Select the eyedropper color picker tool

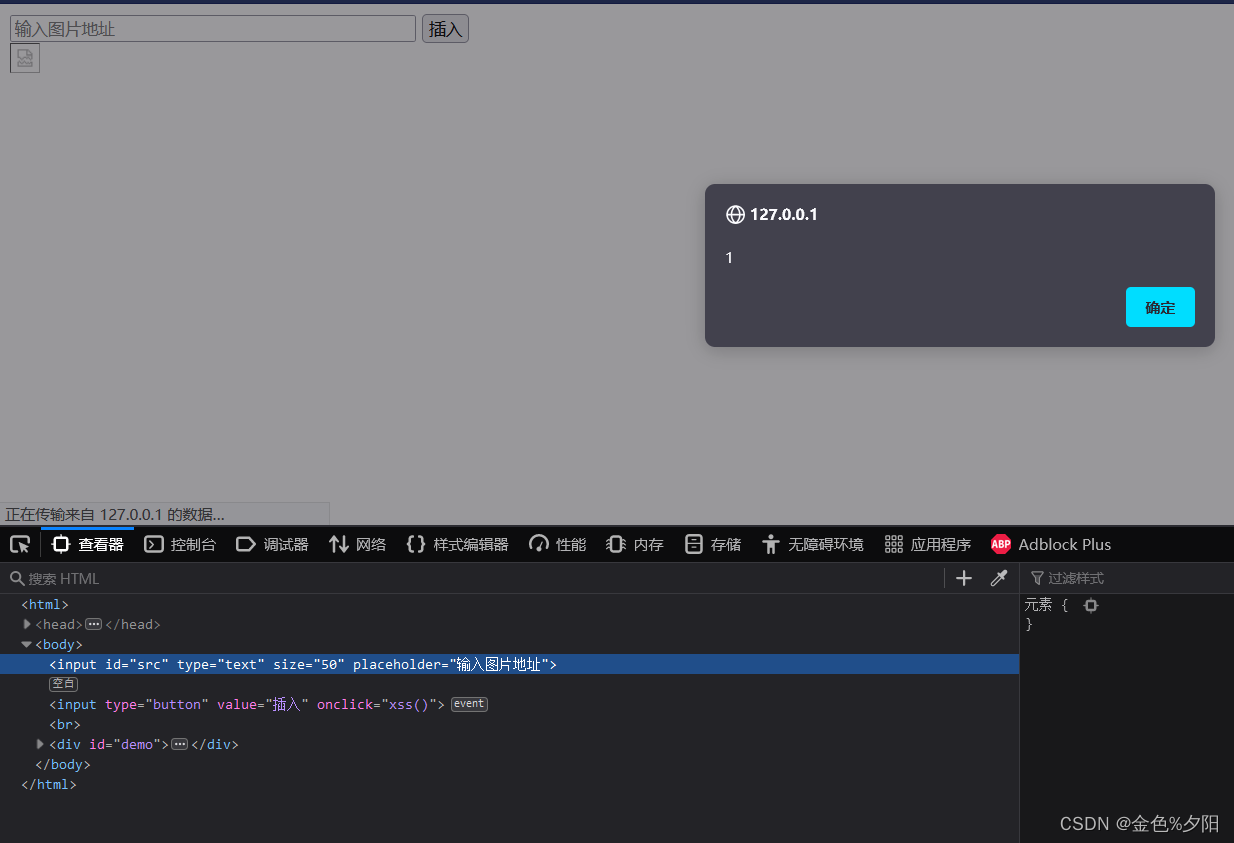[998, 578]
